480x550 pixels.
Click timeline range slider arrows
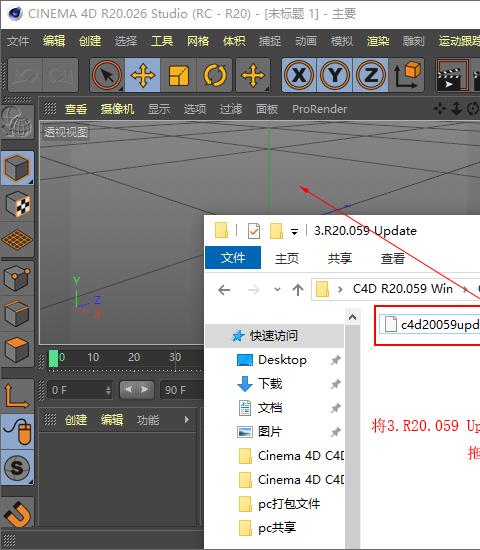pos(136,390)
